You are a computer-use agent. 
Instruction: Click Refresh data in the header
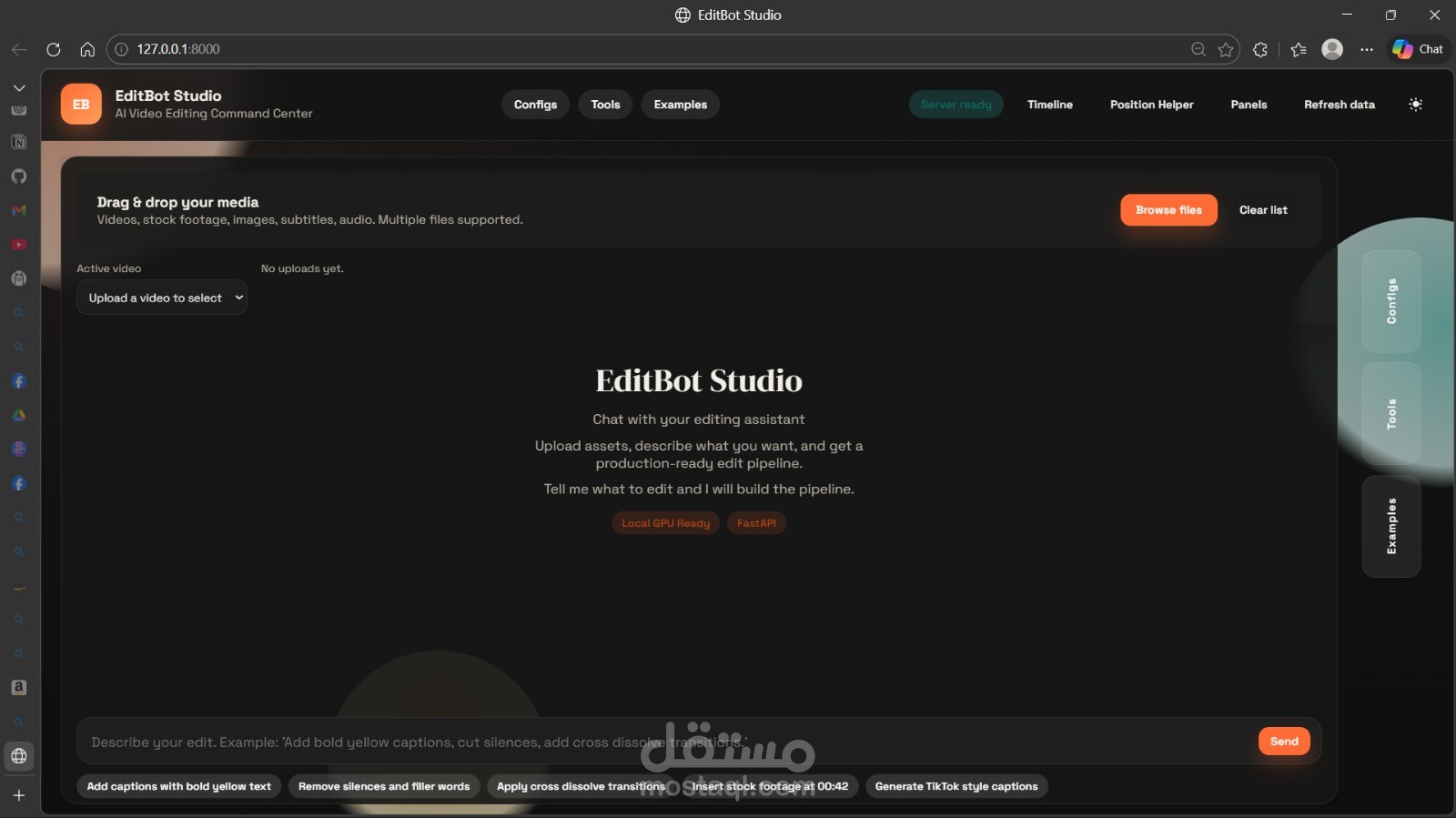1340,105
